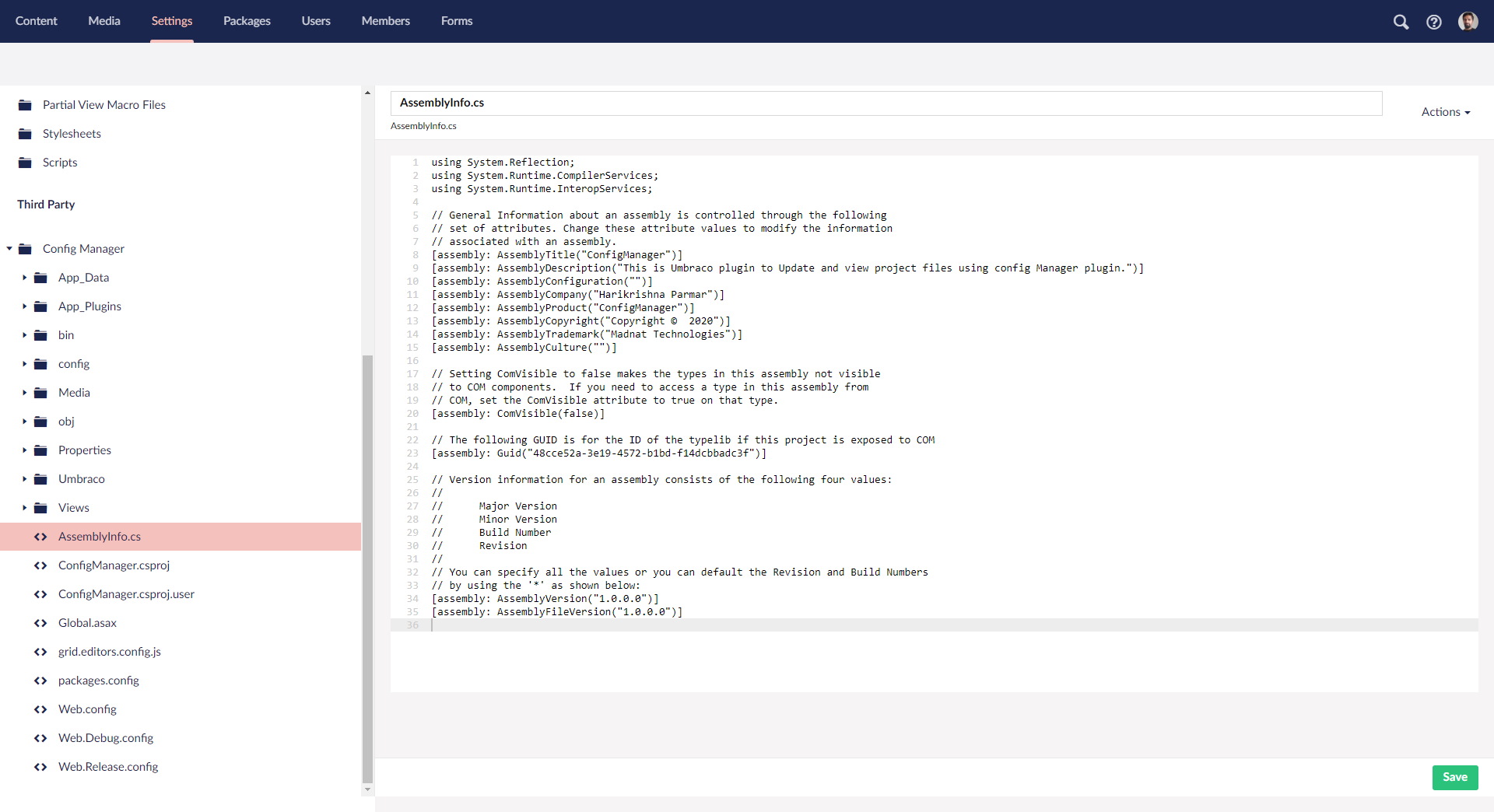Expand the config folder arrow
The width and height of the screenshot is (1494, 812).
(24, 364)
